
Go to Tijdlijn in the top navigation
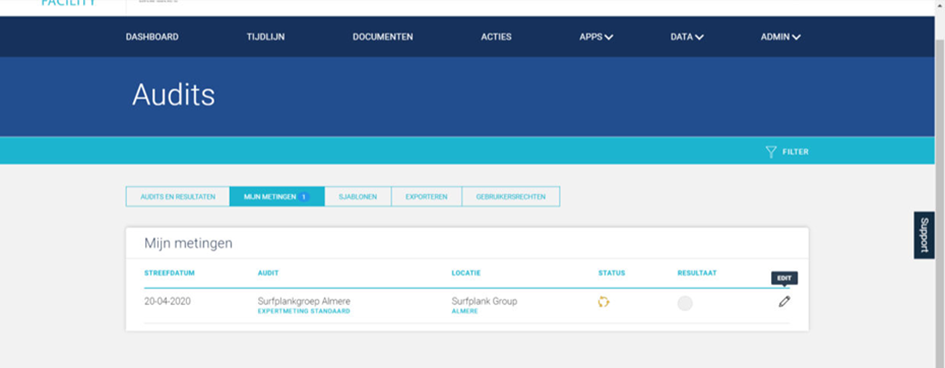pyautogui.click(x=266, y=37)
